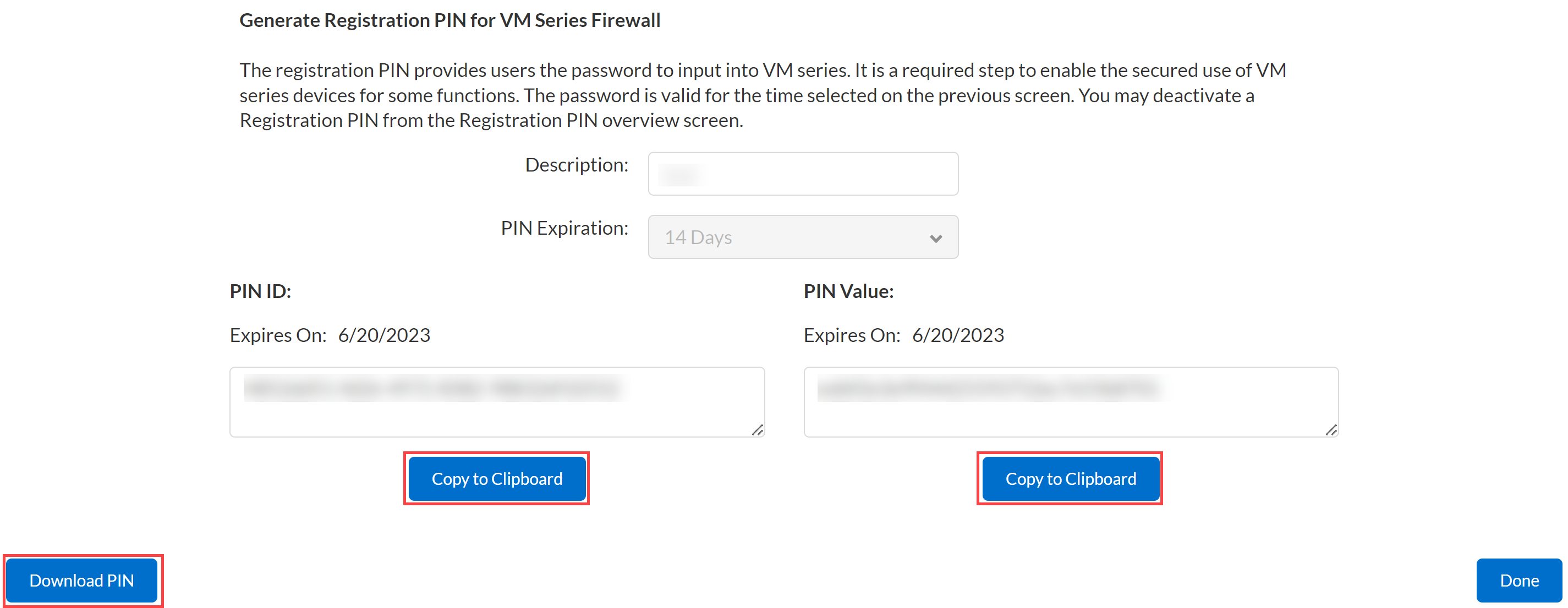The image size is (1568, 608).
Task: Click the Done button
Action: click(1518, 581)
